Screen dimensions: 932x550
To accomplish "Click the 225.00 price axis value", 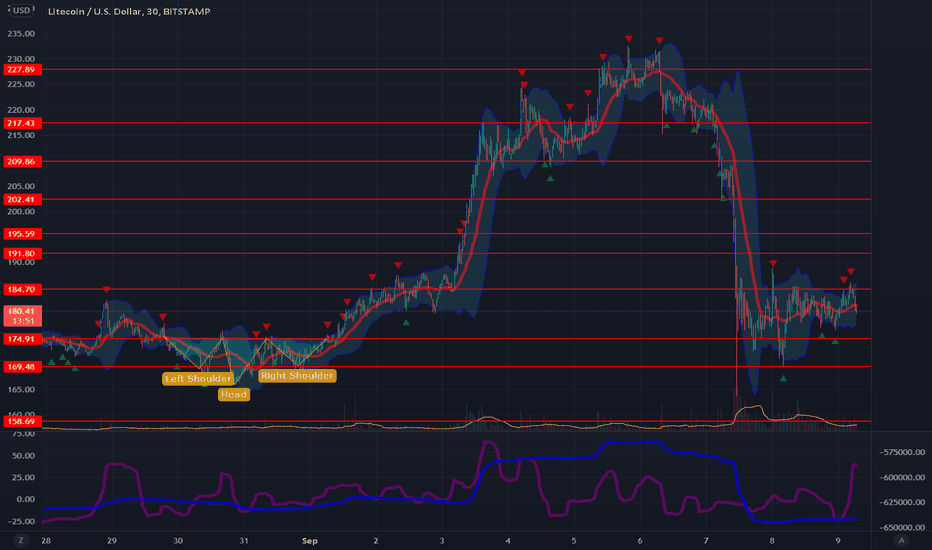I will [21, 84].
